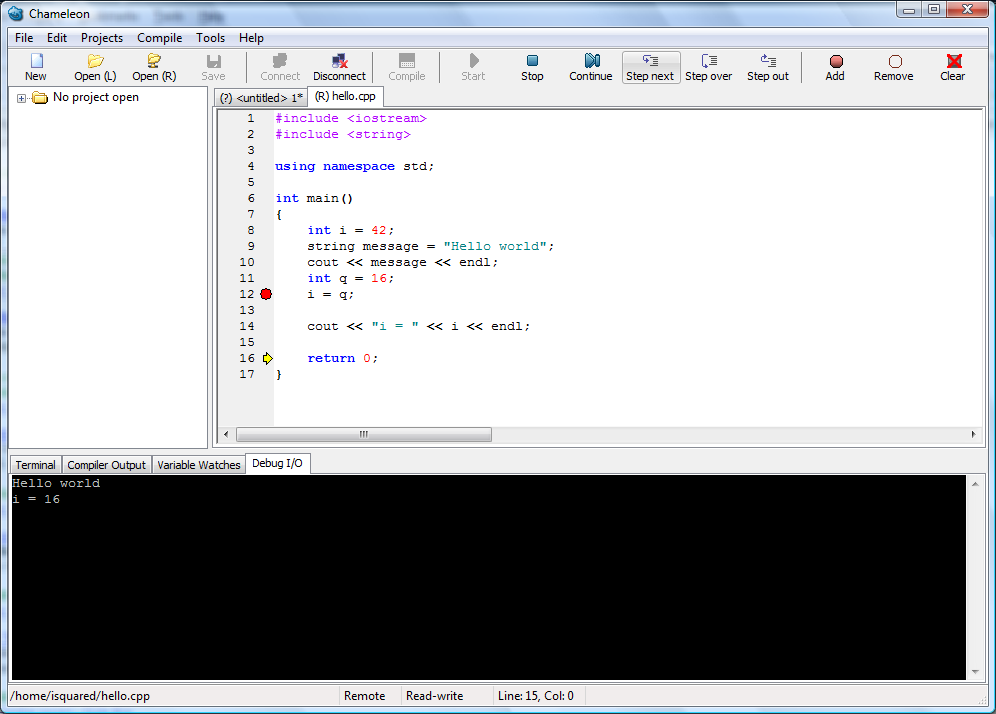Click the red breakpoint marker on line 12
The width and height of the screenshot is (996, 714).
pyautogui.click(x=266, y=294)
